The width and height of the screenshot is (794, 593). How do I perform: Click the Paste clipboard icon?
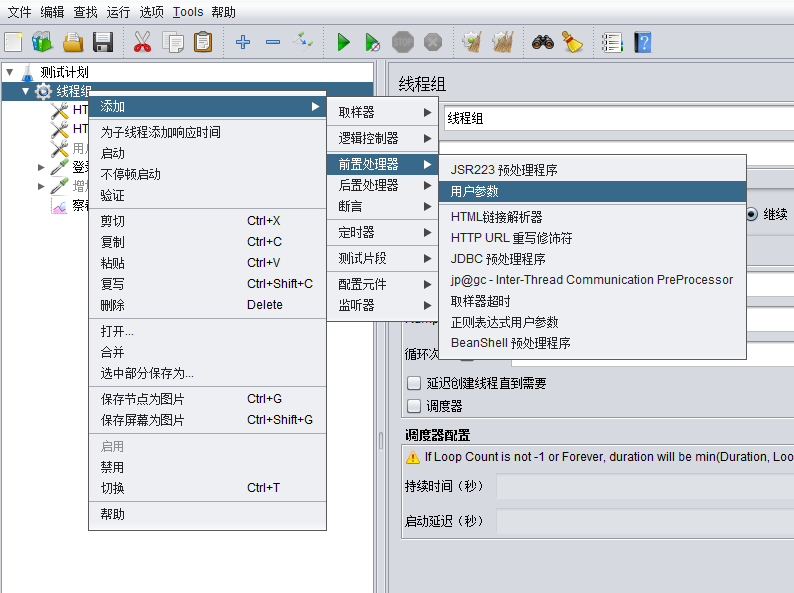click(203, 42)
